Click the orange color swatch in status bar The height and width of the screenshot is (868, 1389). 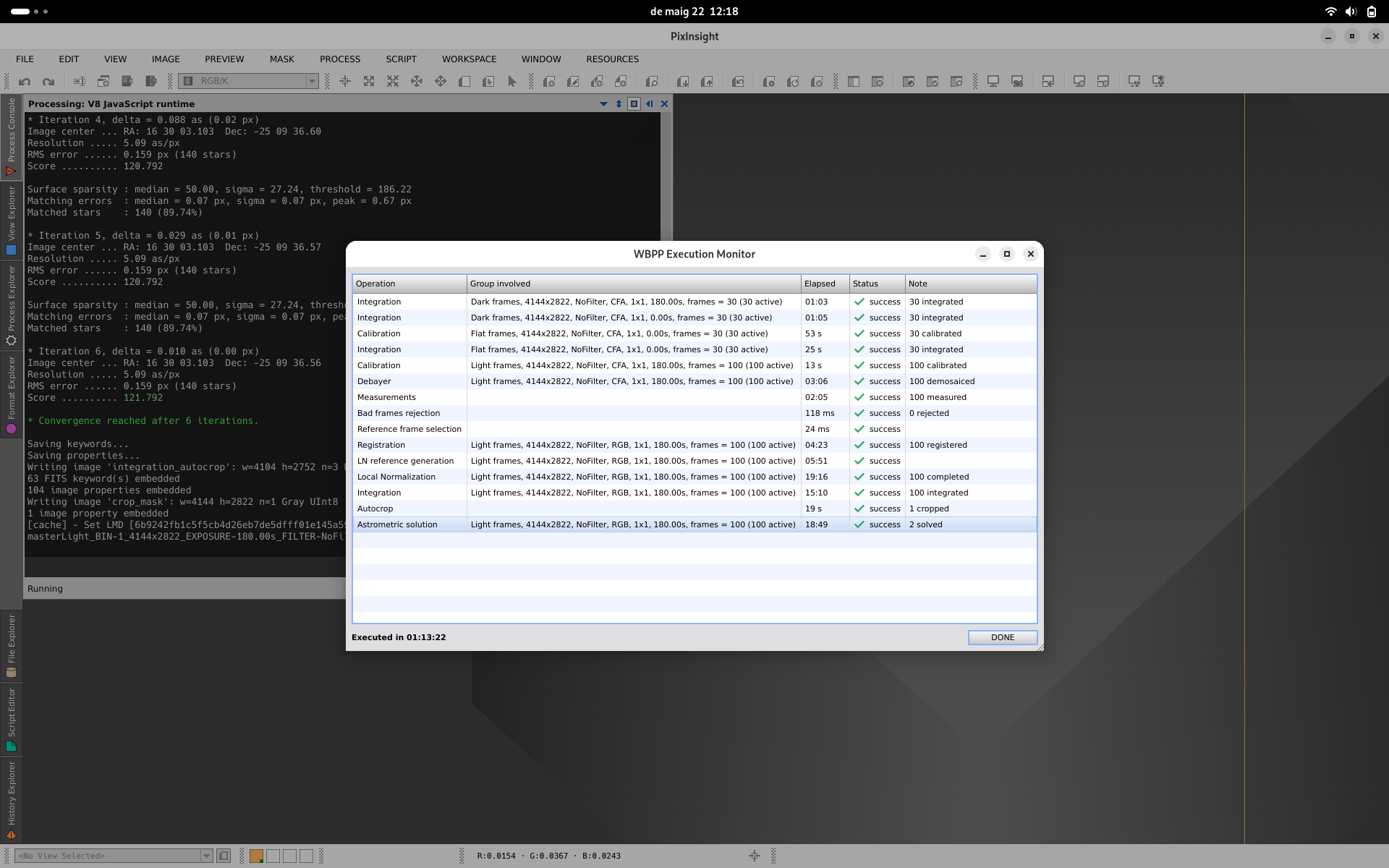pyautogui.click(x=256, y=856)
